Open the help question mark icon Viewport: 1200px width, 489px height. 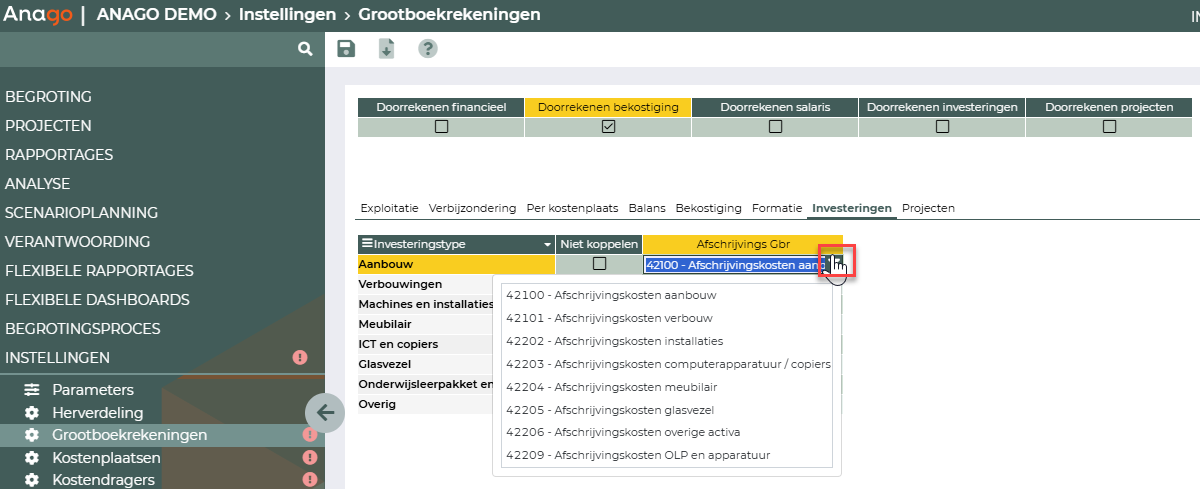[x=428, y=49]
